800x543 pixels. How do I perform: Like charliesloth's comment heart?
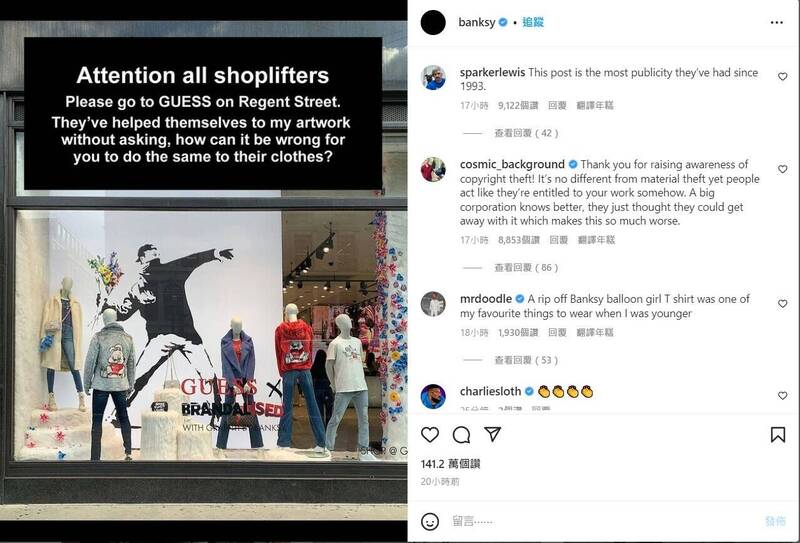782,396
